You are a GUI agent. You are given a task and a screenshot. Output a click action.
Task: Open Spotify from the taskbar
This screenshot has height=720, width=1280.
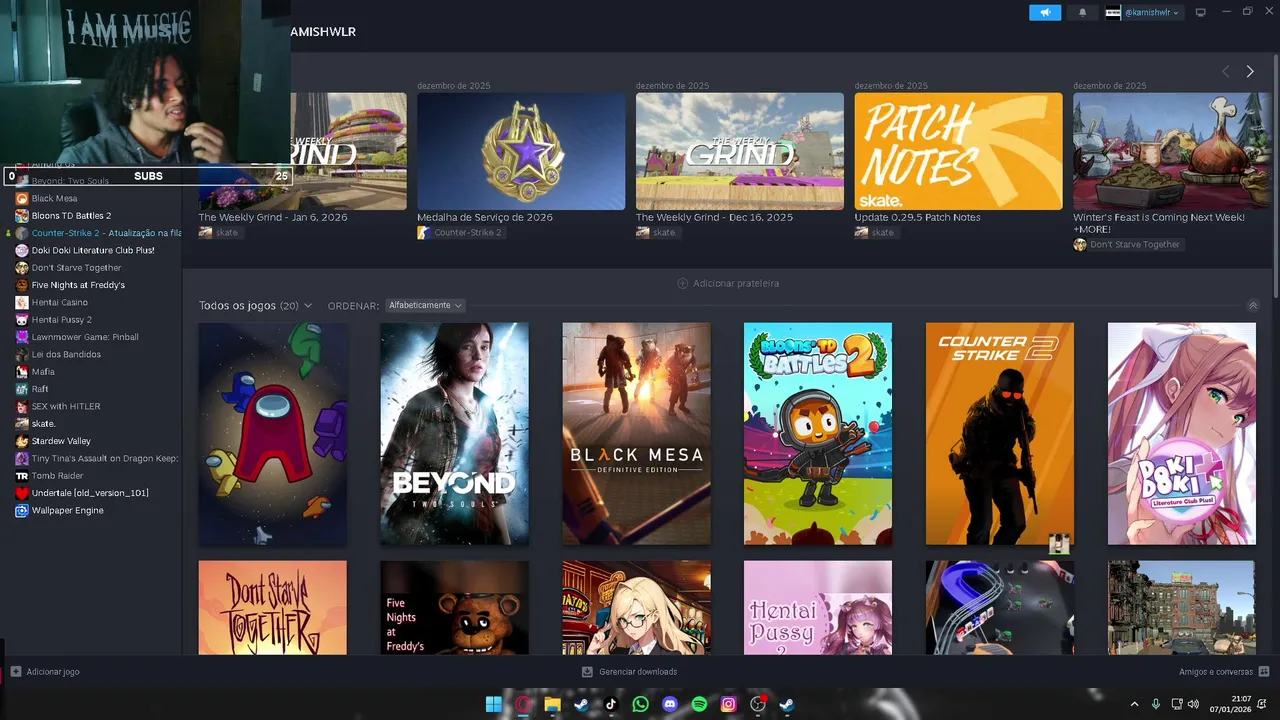tap(699, 704)
